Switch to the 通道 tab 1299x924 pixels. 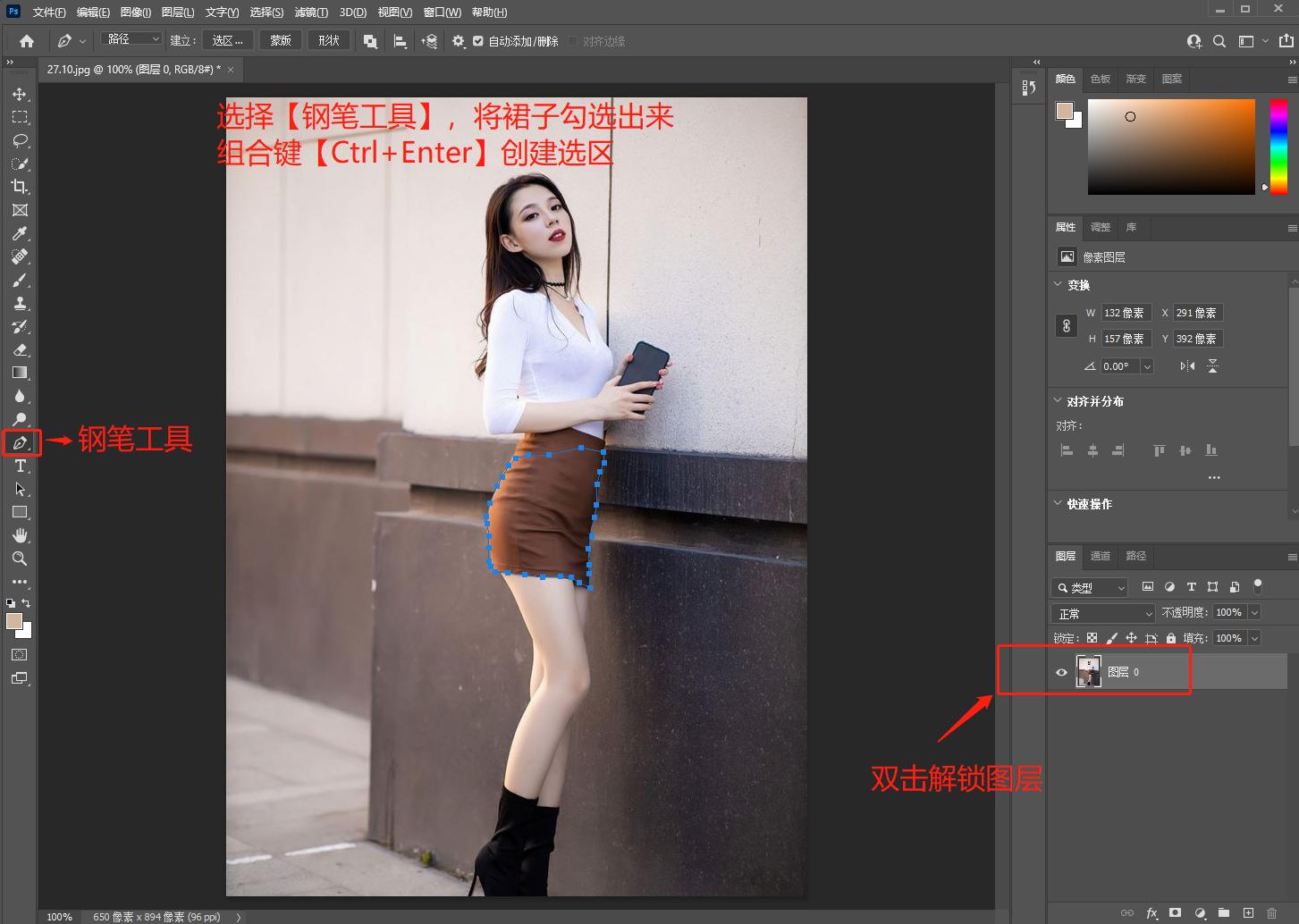(x=1101, y=556)
